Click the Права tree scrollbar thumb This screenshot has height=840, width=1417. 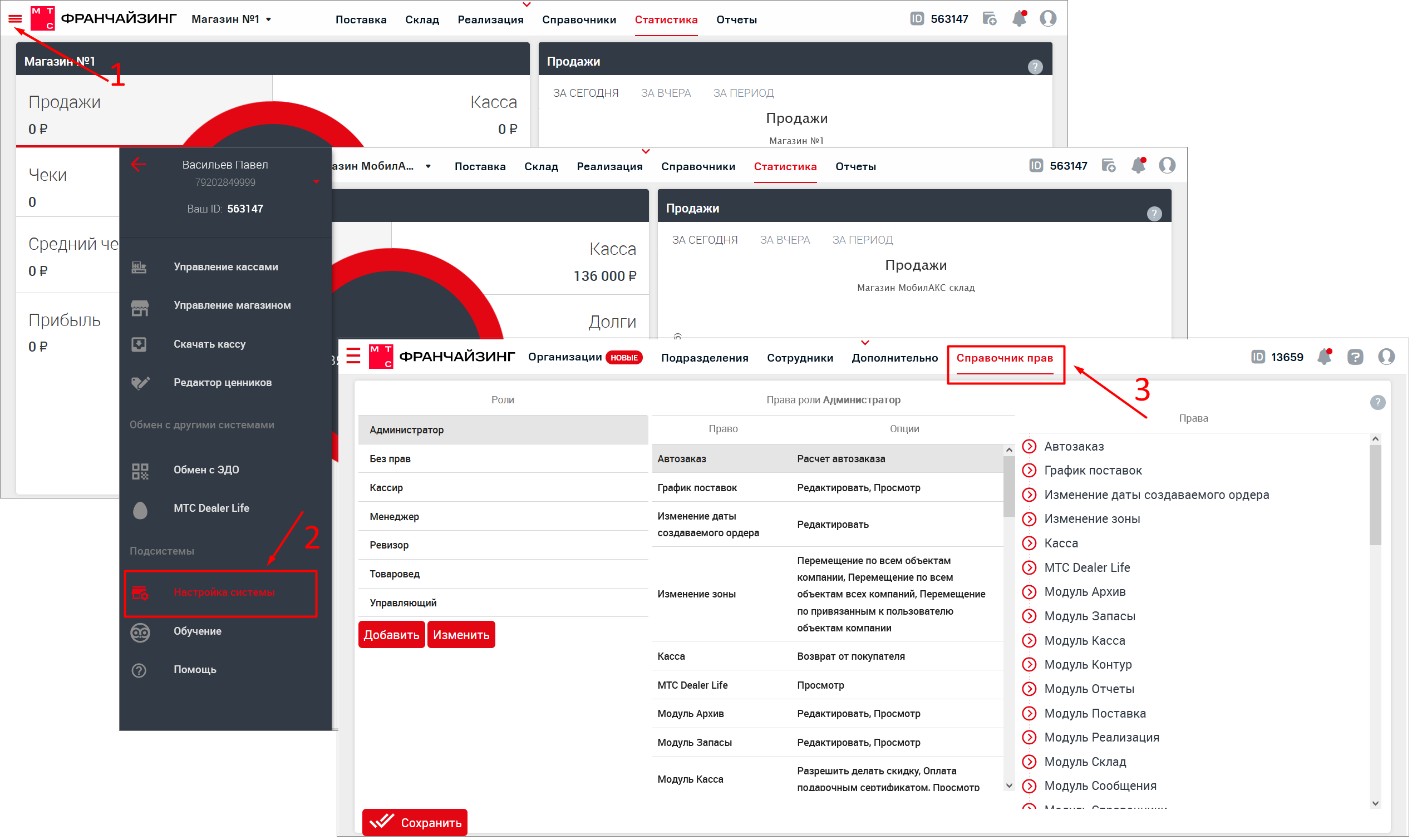click(x=1375, y=495)
